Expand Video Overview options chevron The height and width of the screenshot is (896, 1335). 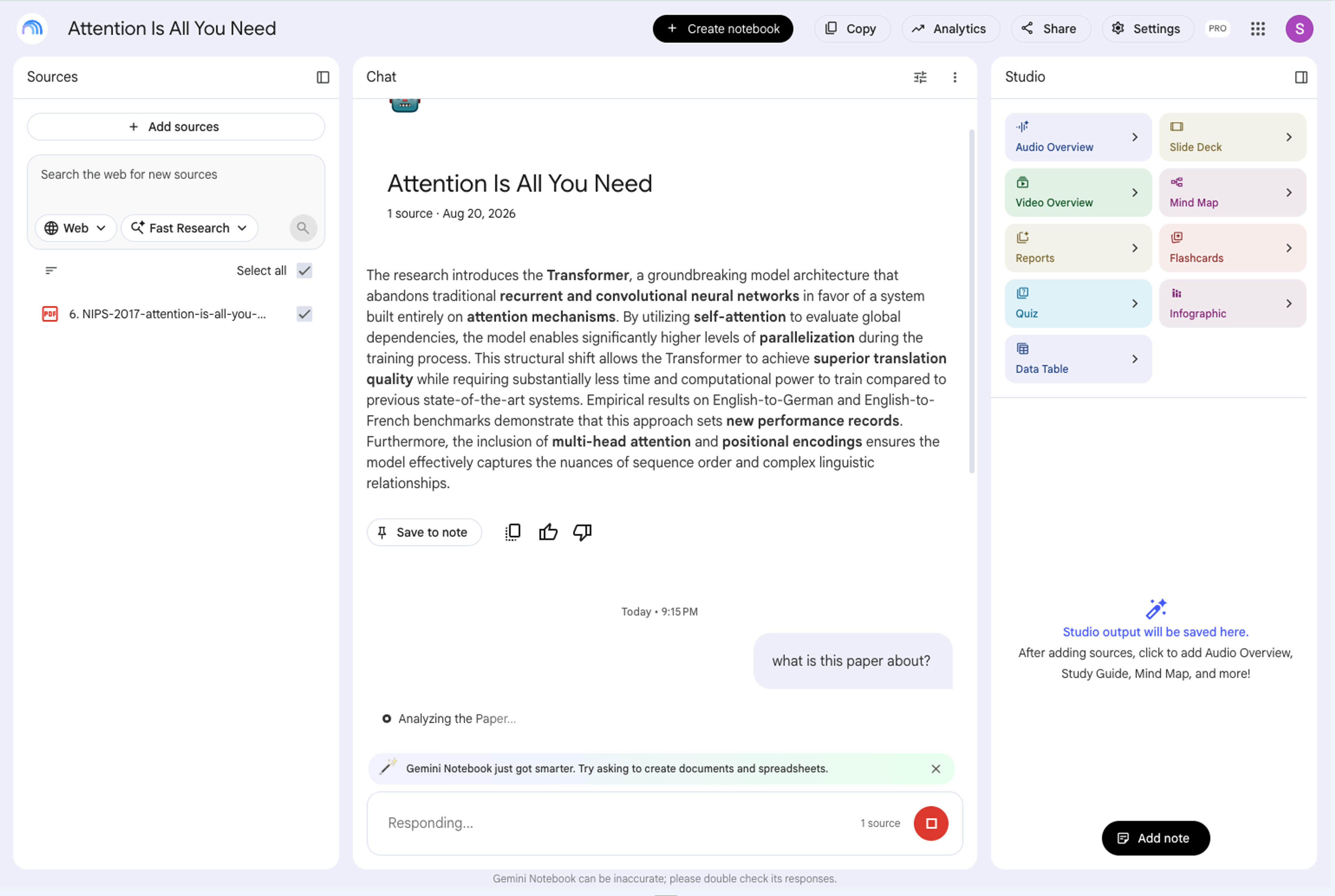pyautogui.click(x=1134, y=193)
